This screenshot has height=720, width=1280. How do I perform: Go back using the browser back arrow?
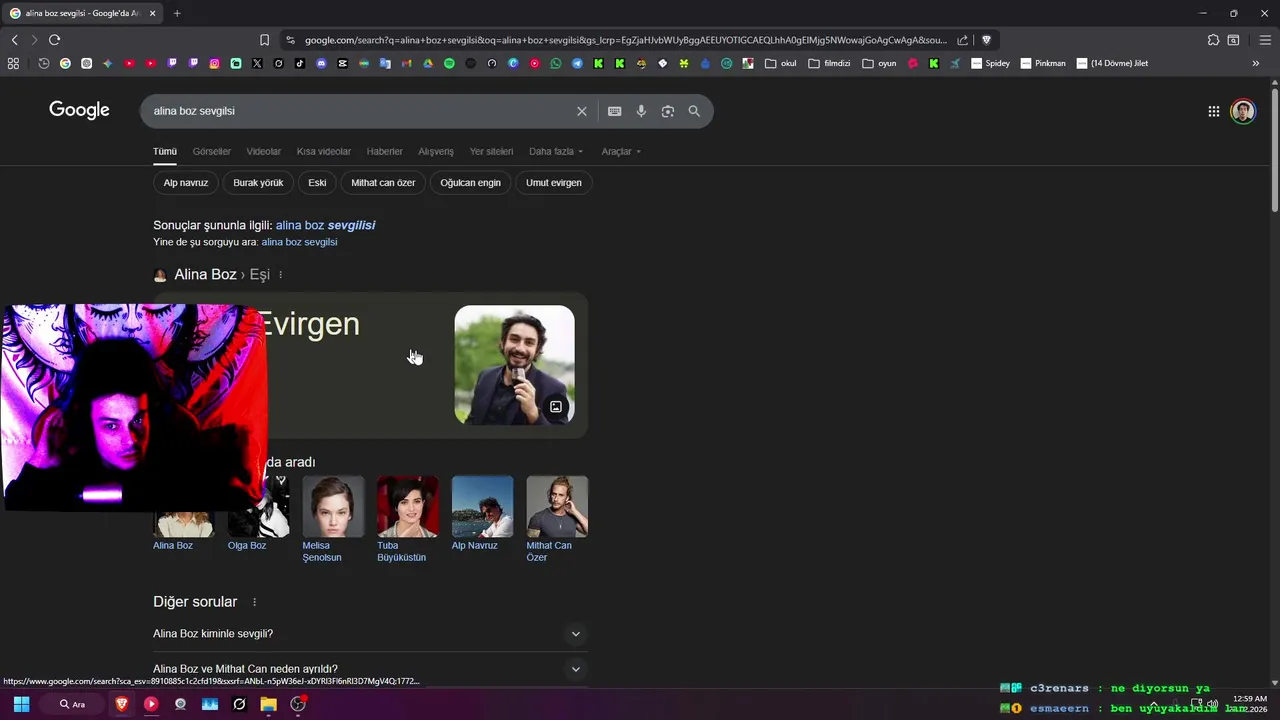click(14, 40)
